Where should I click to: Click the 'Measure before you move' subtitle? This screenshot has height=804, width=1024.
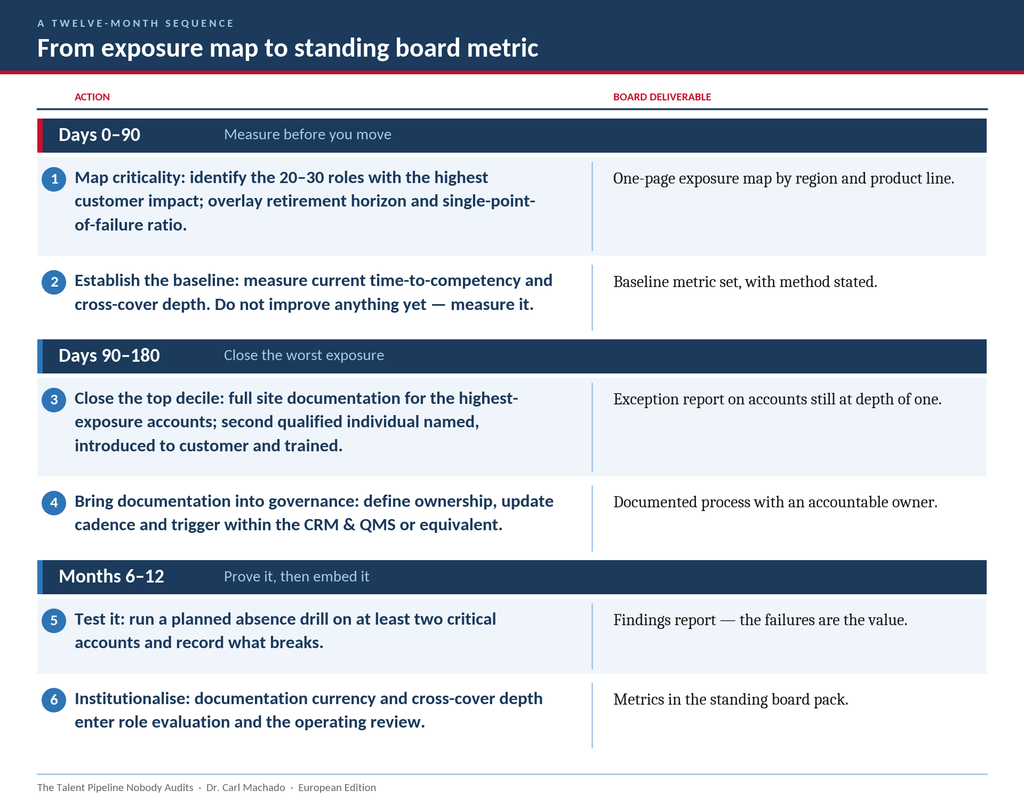coord(308,135)
